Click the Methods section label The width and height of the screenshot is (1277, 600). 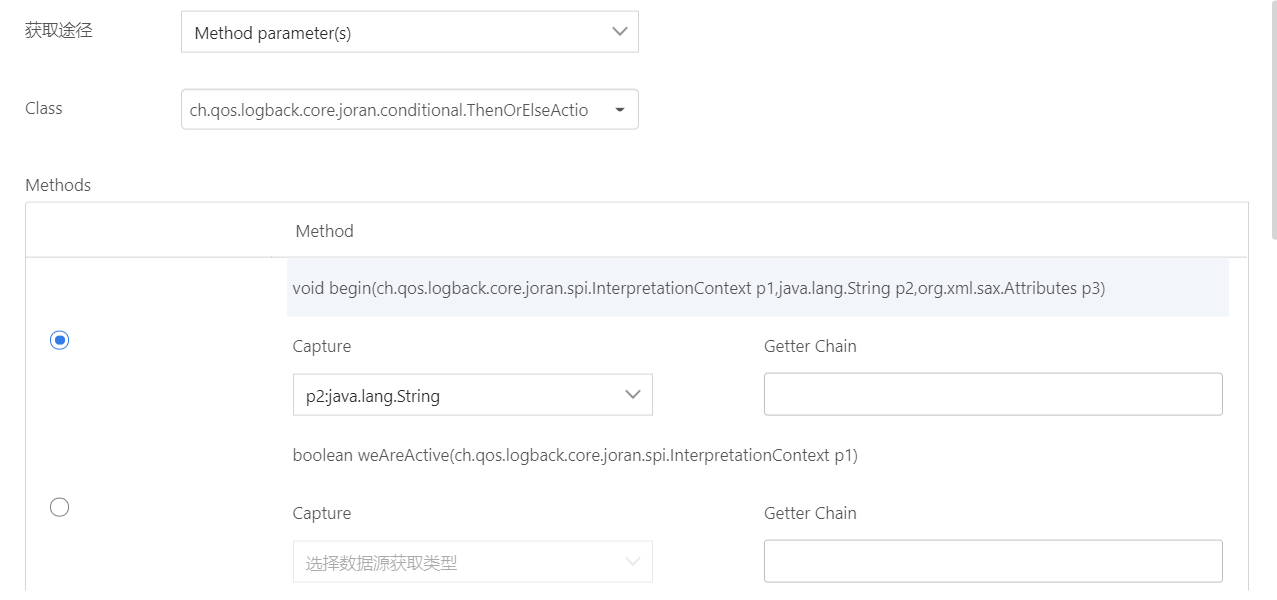(x=58, y=185)
